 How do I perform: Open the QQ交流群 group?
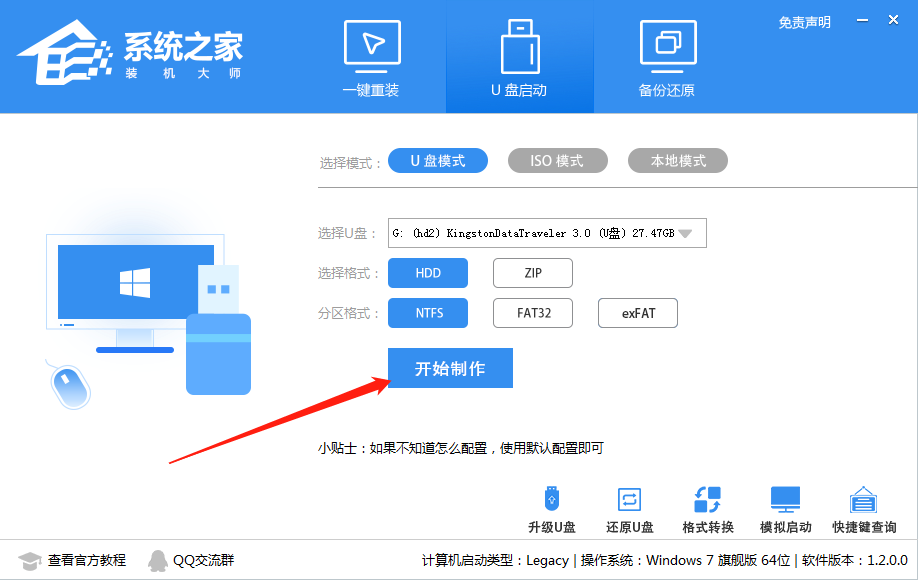pyautogui.click(x=194, y=560)
